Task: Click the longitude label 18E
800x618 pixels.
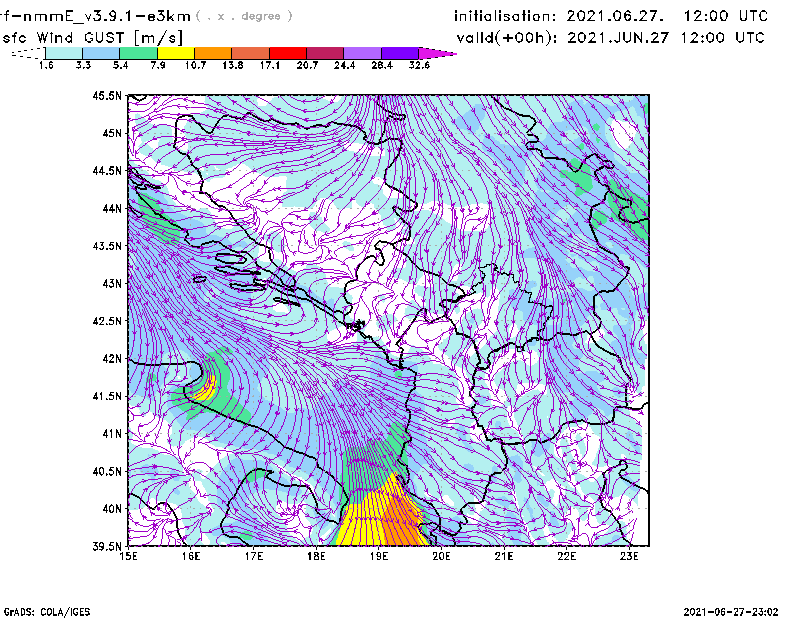Action: pos(316,557)
